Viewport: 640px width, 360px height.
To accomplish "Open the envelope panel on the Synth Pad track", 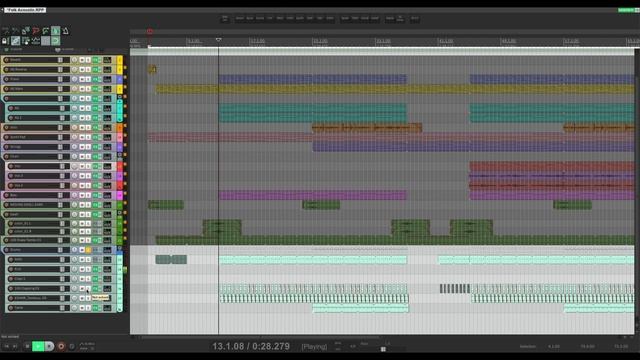I will (x=107, y=137).
